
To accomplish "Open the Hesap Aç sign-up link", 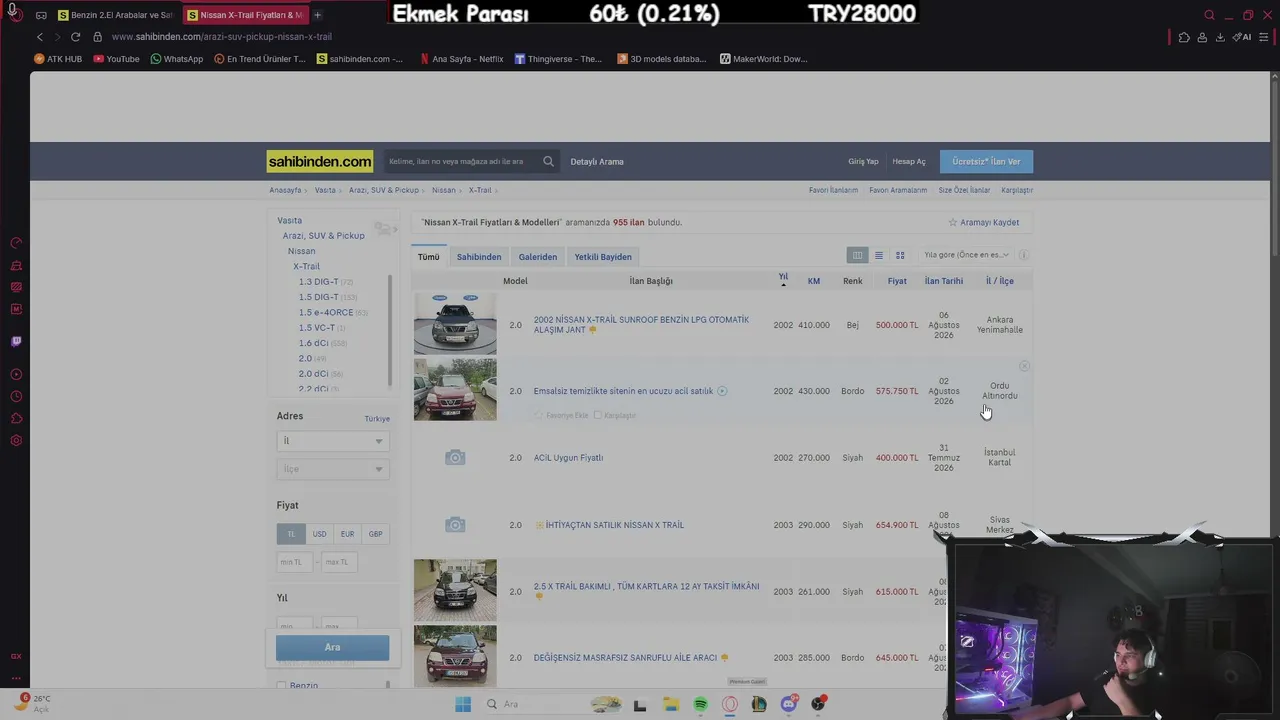I will click(909, 162).
